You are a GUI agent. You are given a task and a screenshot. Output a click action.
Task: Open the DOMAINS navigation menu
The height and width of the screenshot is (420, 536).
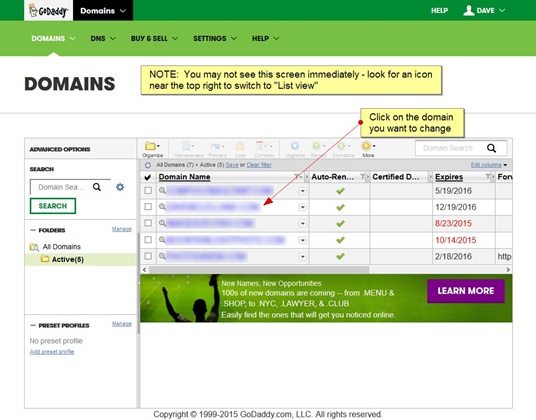(53, 38)
